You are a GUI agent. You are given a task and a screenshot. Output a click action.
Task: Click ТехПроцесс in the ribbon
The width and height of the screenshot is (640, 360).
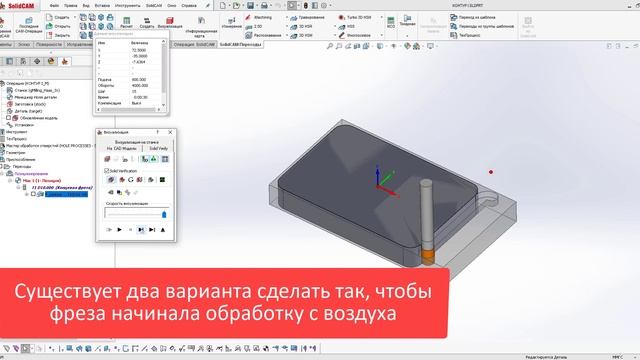[x=465, y=35]
